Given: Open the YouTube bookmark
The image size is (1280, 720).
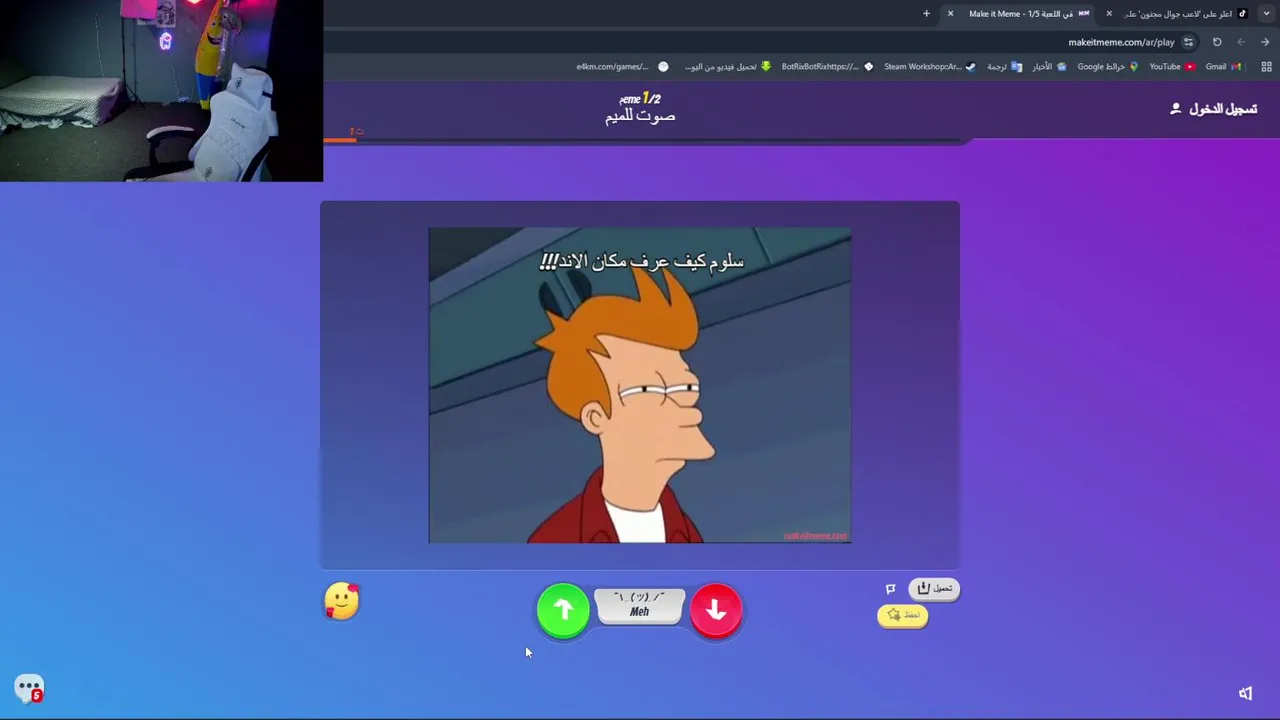Looking at the screenshot, I should [1172, 67].
